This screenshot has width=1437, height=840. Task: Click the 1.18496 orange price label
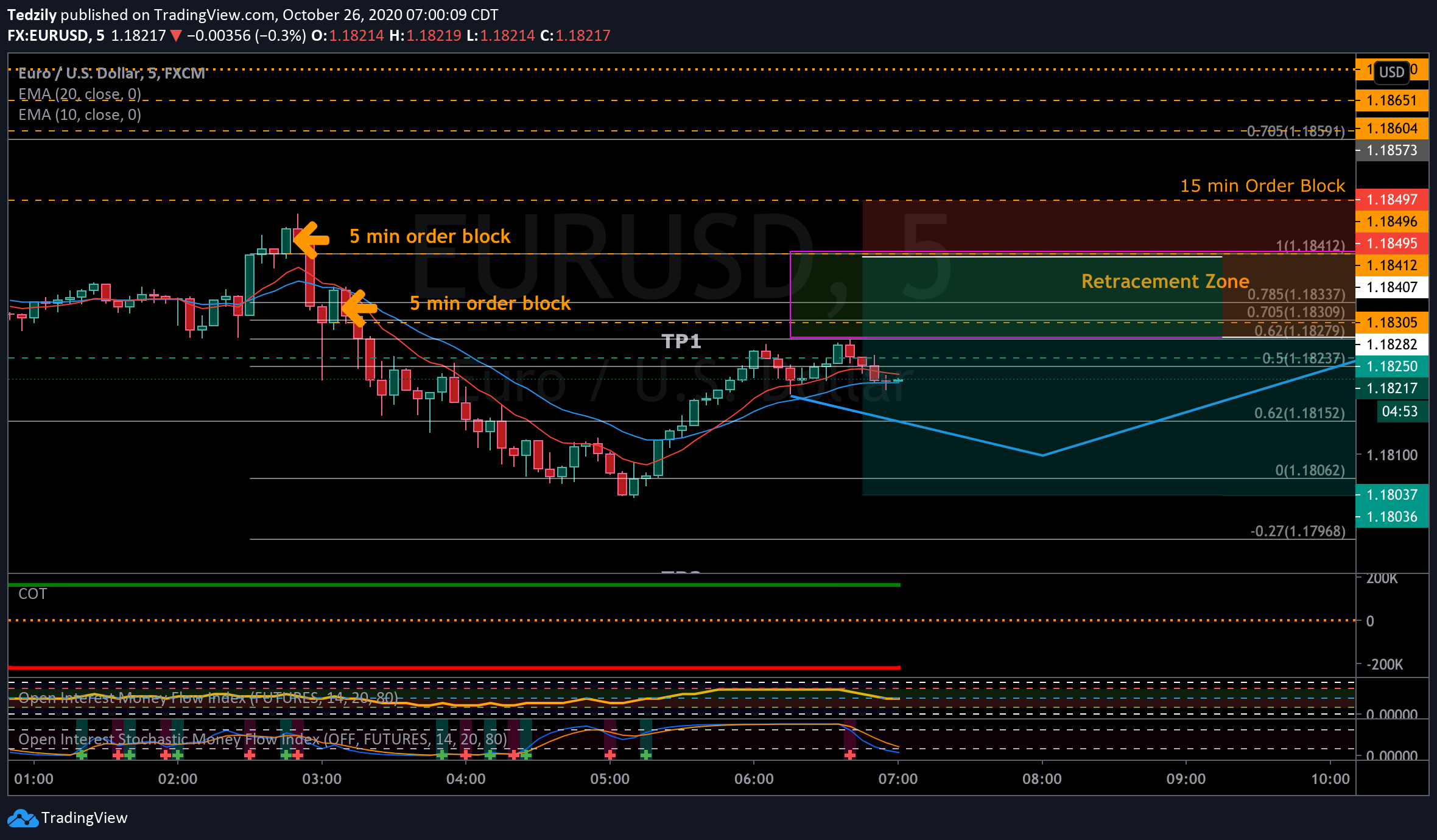1392,222
